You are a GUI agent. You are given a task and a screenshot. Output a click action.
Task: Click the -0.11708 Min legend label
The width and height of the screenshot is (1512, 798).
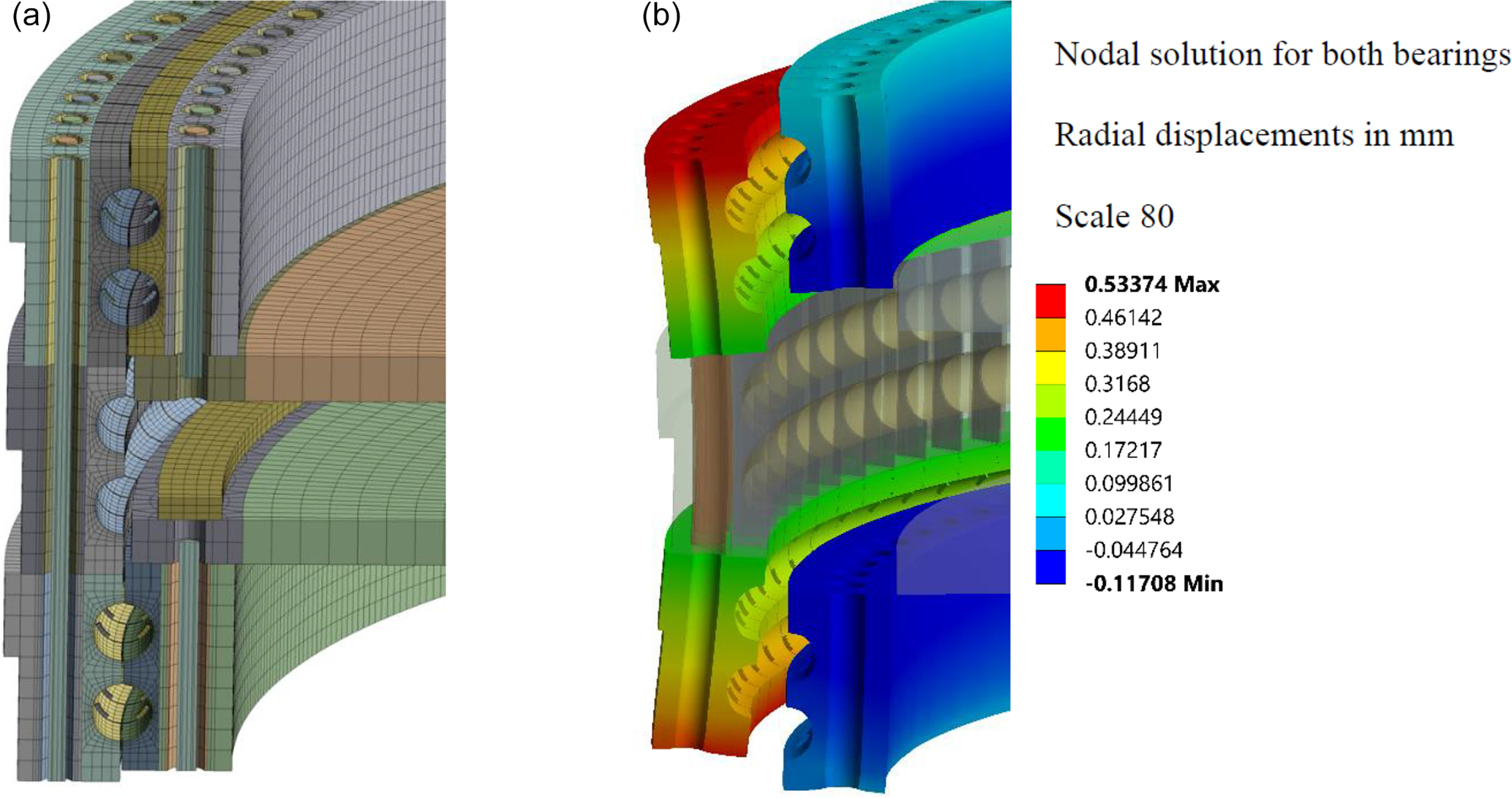tap(1154, 584)
